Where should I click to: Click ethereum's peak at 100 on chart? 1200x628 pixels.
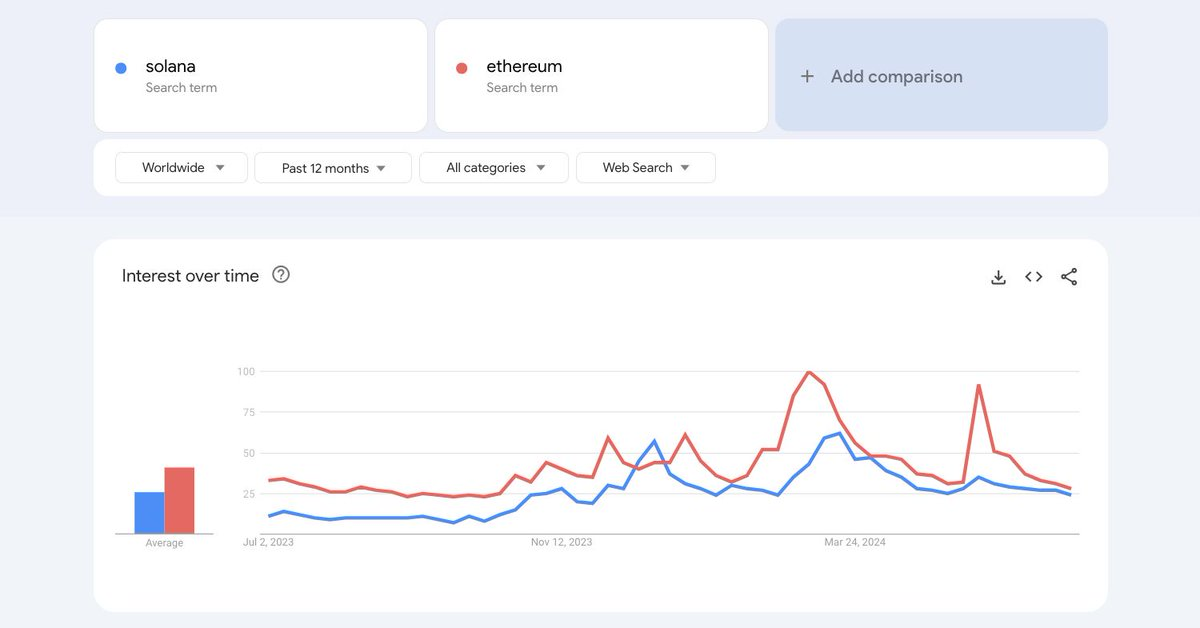(x=808, y=372)
